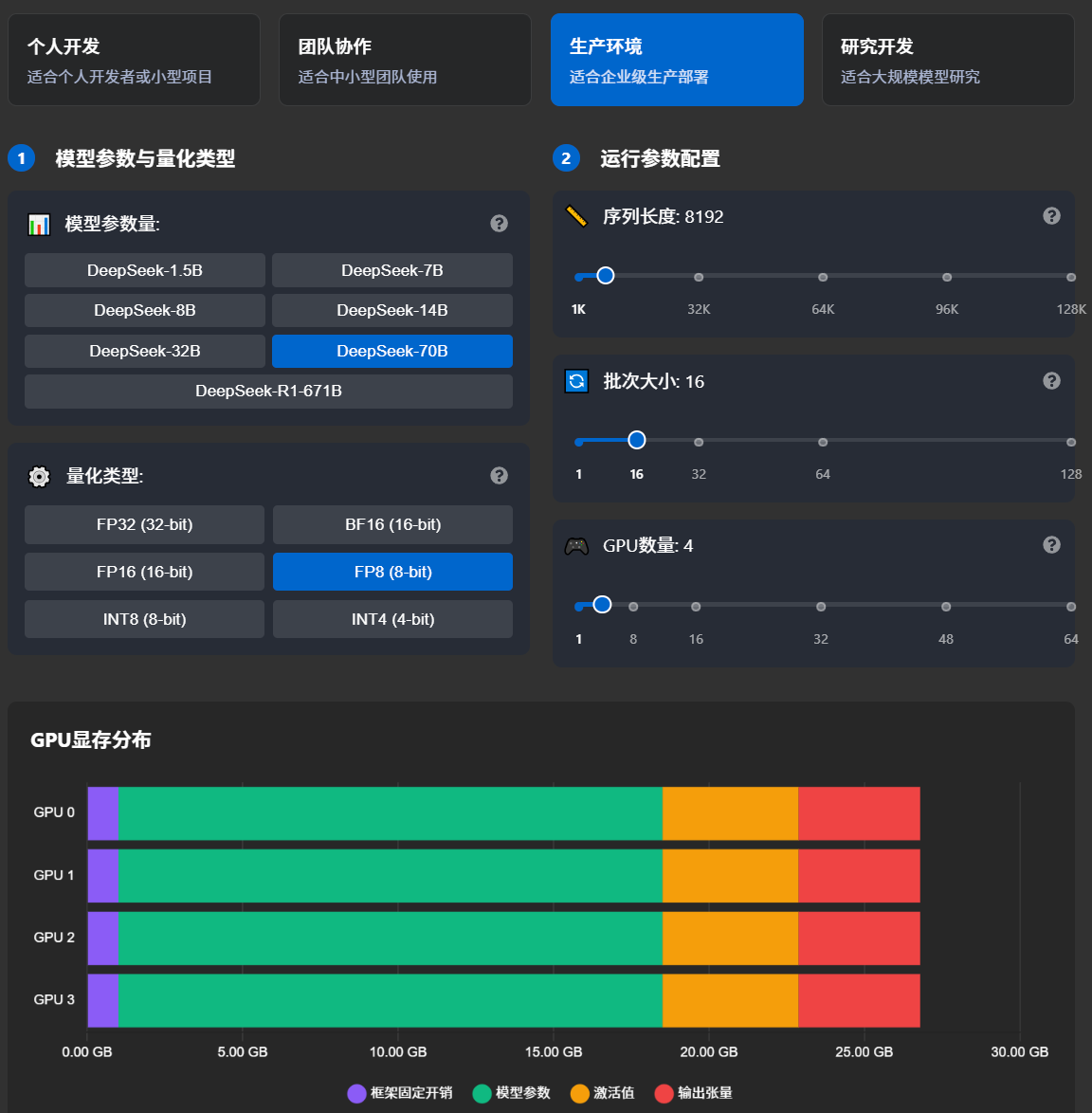Click the 批次大小: 16 label
The image size is (1092, 1113).
tap(653, 381)
